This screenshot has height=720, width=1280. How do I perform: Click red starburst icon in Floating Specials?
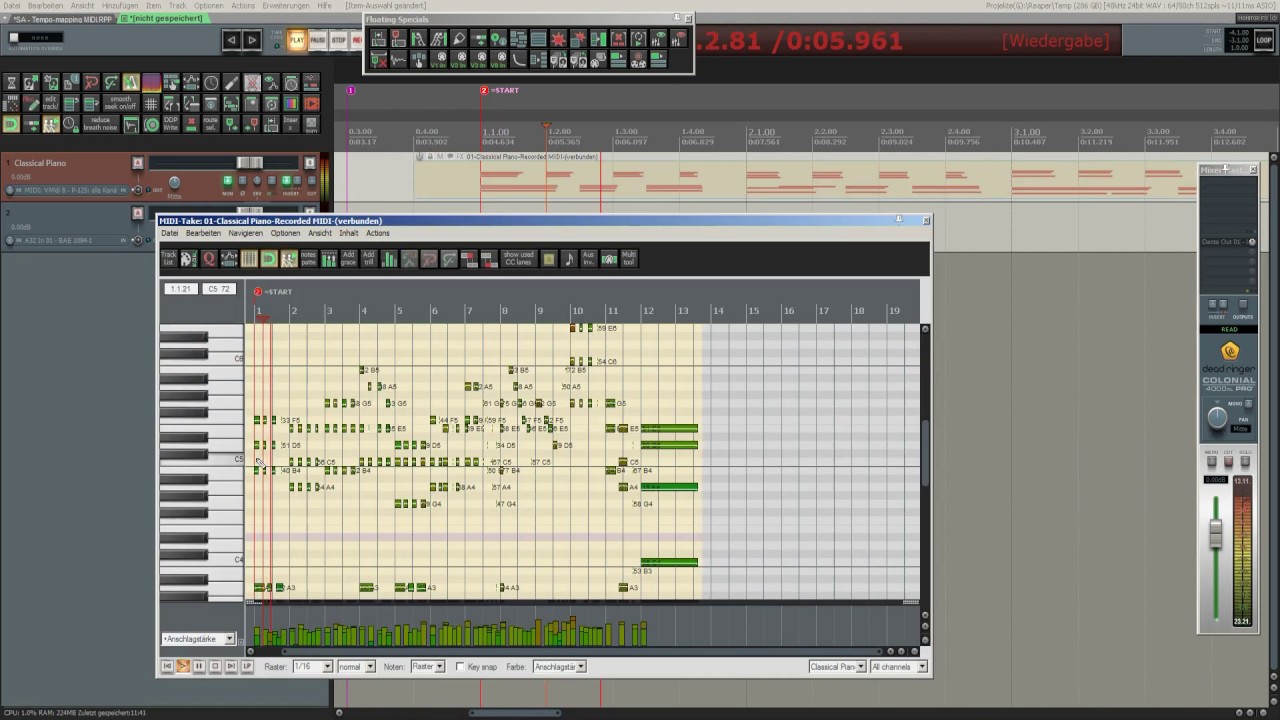point(559,38)
